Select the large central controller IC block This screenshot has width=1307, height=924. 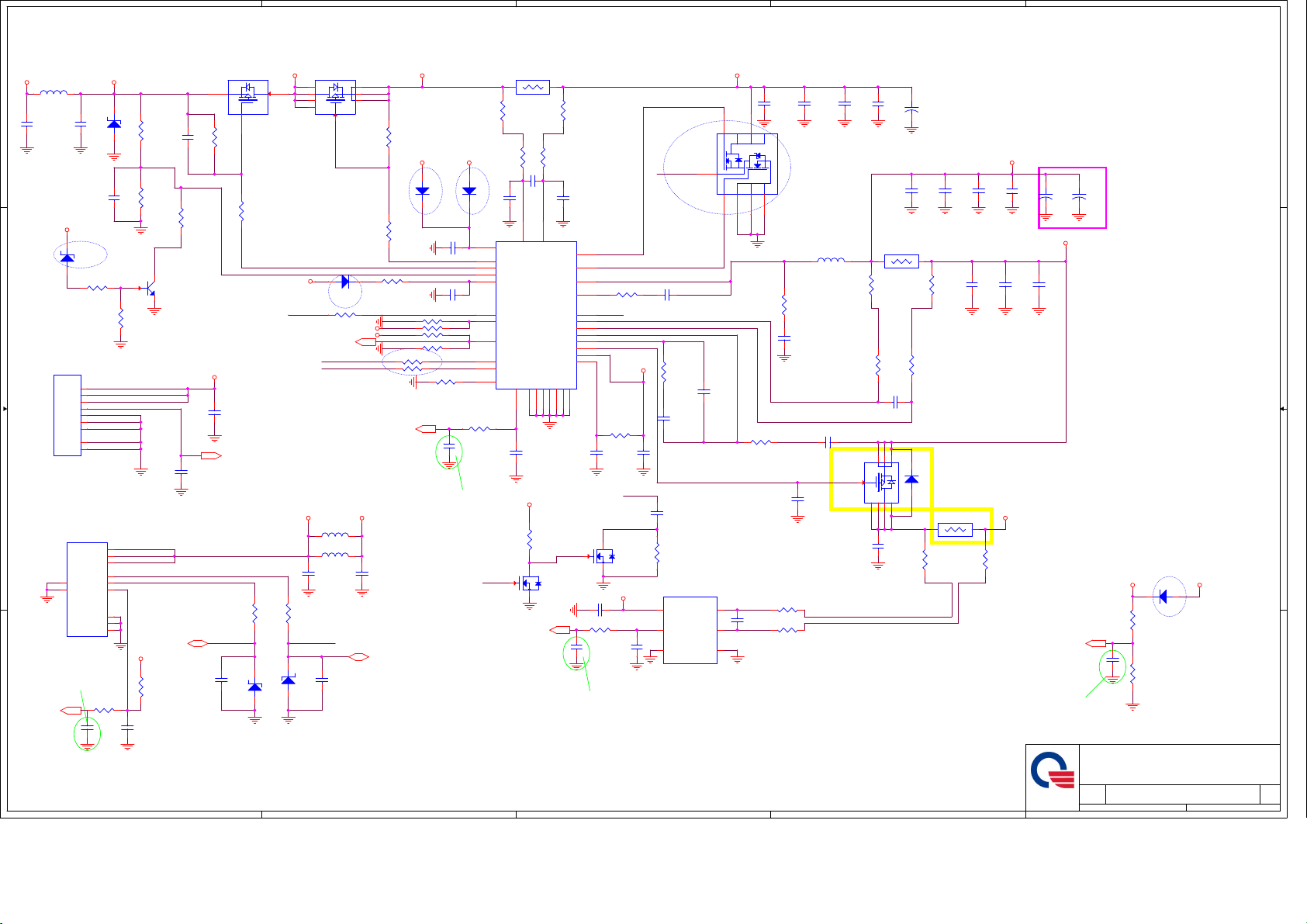tap(536, 315)
